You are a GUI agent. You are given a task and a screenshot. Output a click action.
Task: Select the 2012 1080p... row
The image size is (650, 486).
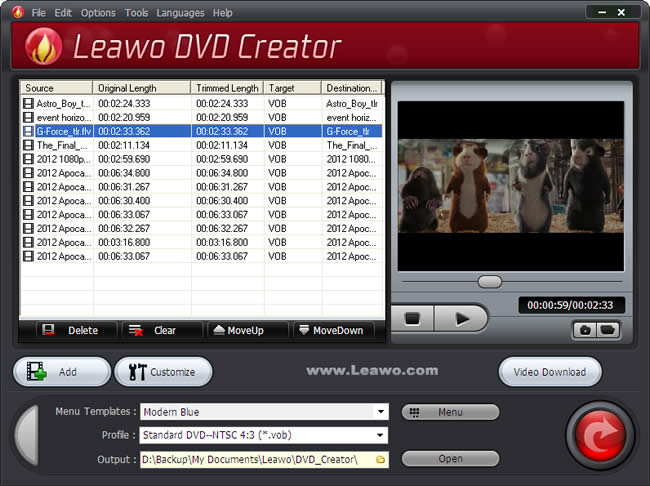201,159
